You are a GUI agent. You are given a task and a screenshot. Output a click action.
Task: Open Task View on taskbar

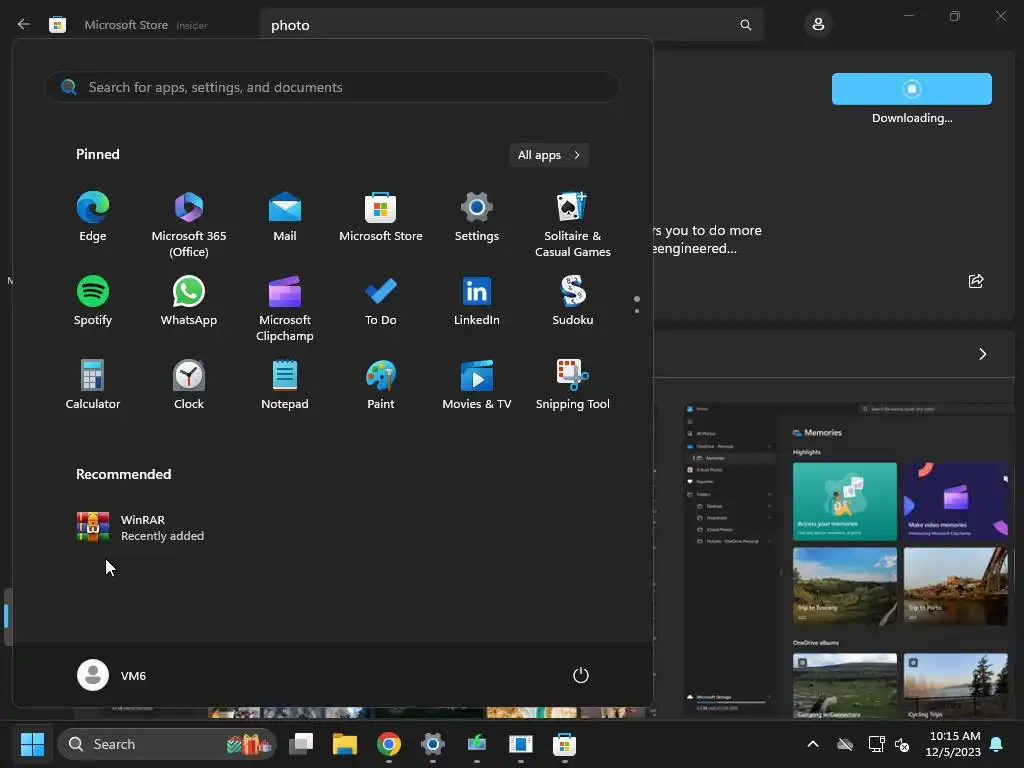301,744
